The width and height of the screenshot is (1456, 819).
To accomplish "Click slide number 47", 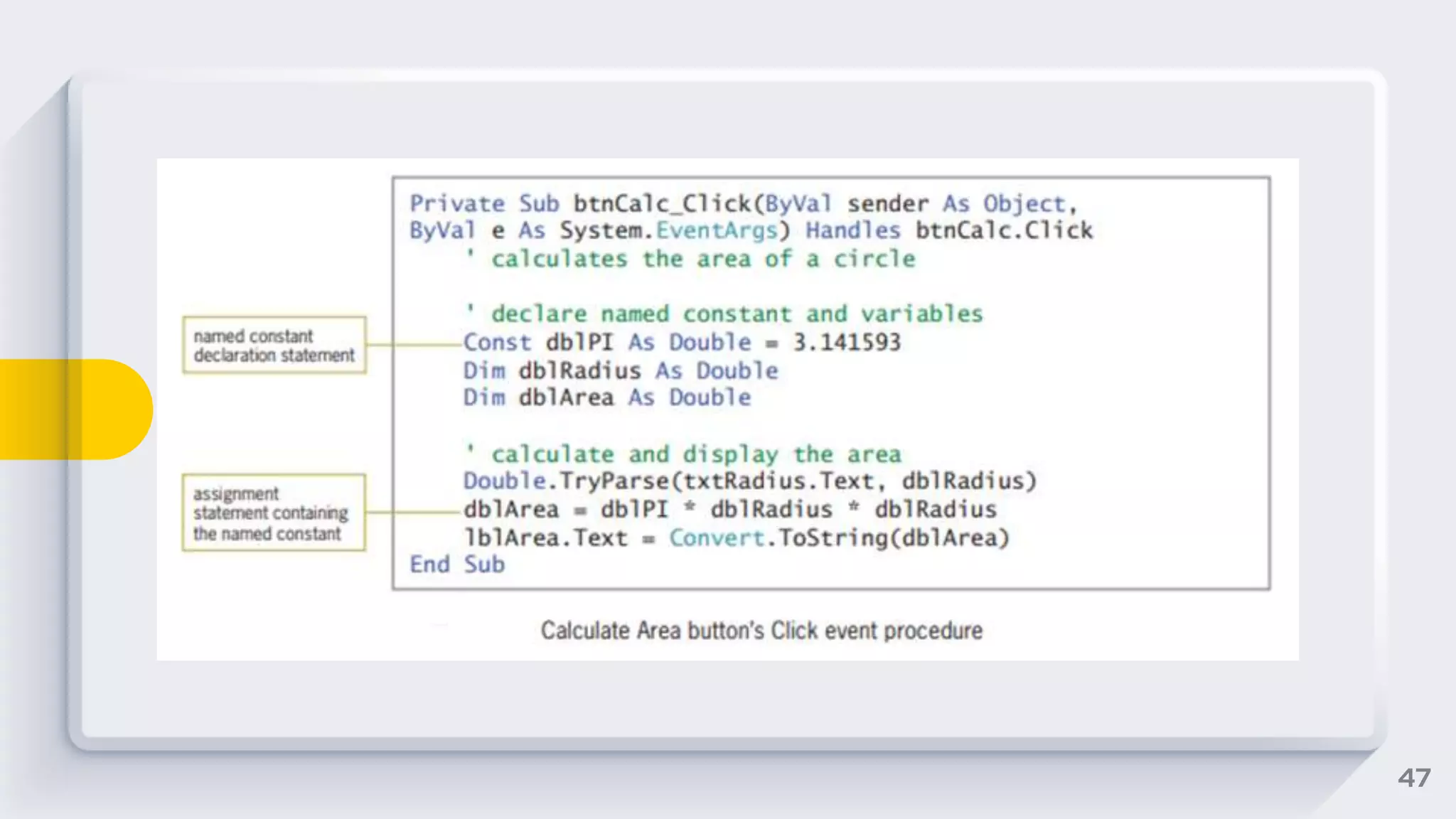I will click(1413, 777).
